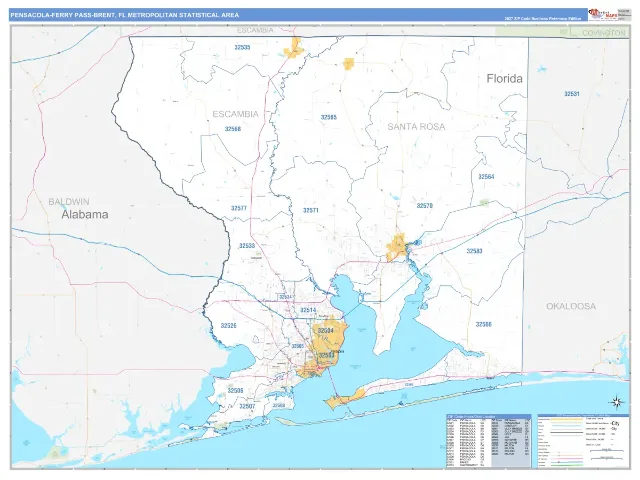The image size is (640, 480).
Task: Select ZIP code 32568
Action: [x=233, y=129]
